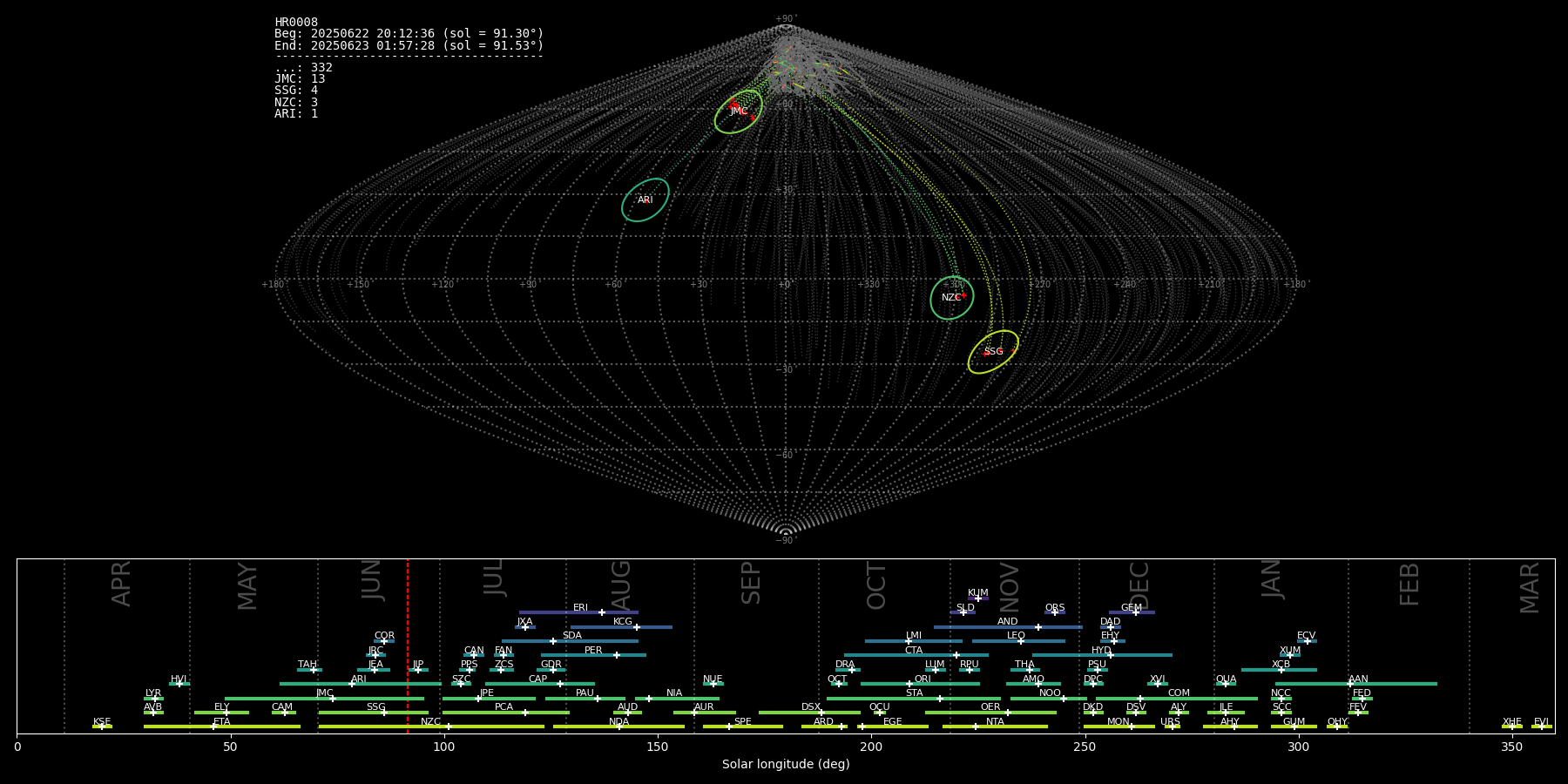
Task: Click the NDA shower bar in timeline
Action: [619, 727]
